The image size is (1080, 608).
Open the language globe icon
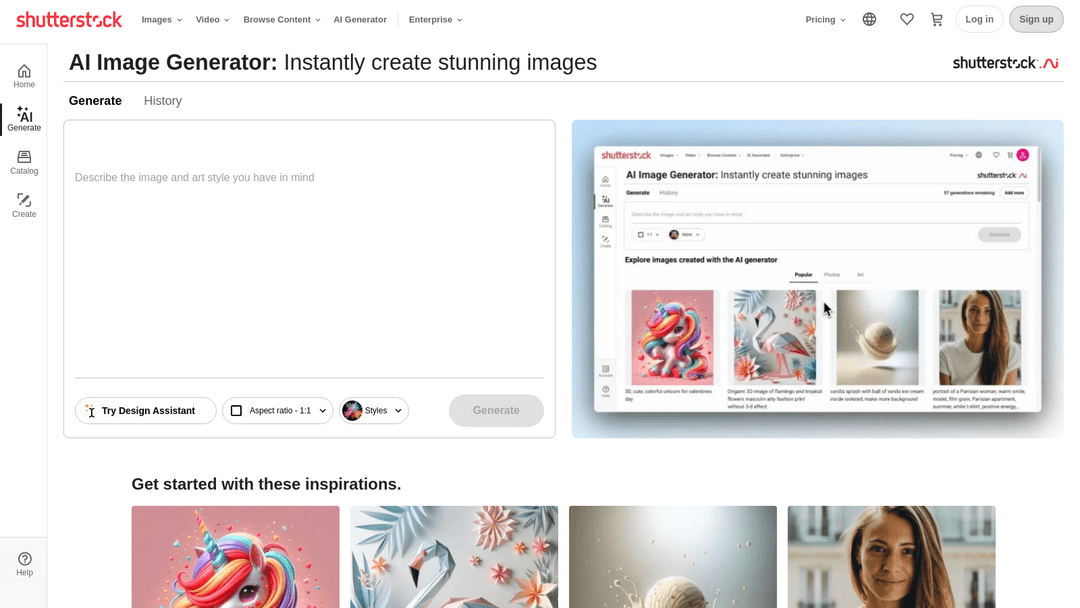869,19
